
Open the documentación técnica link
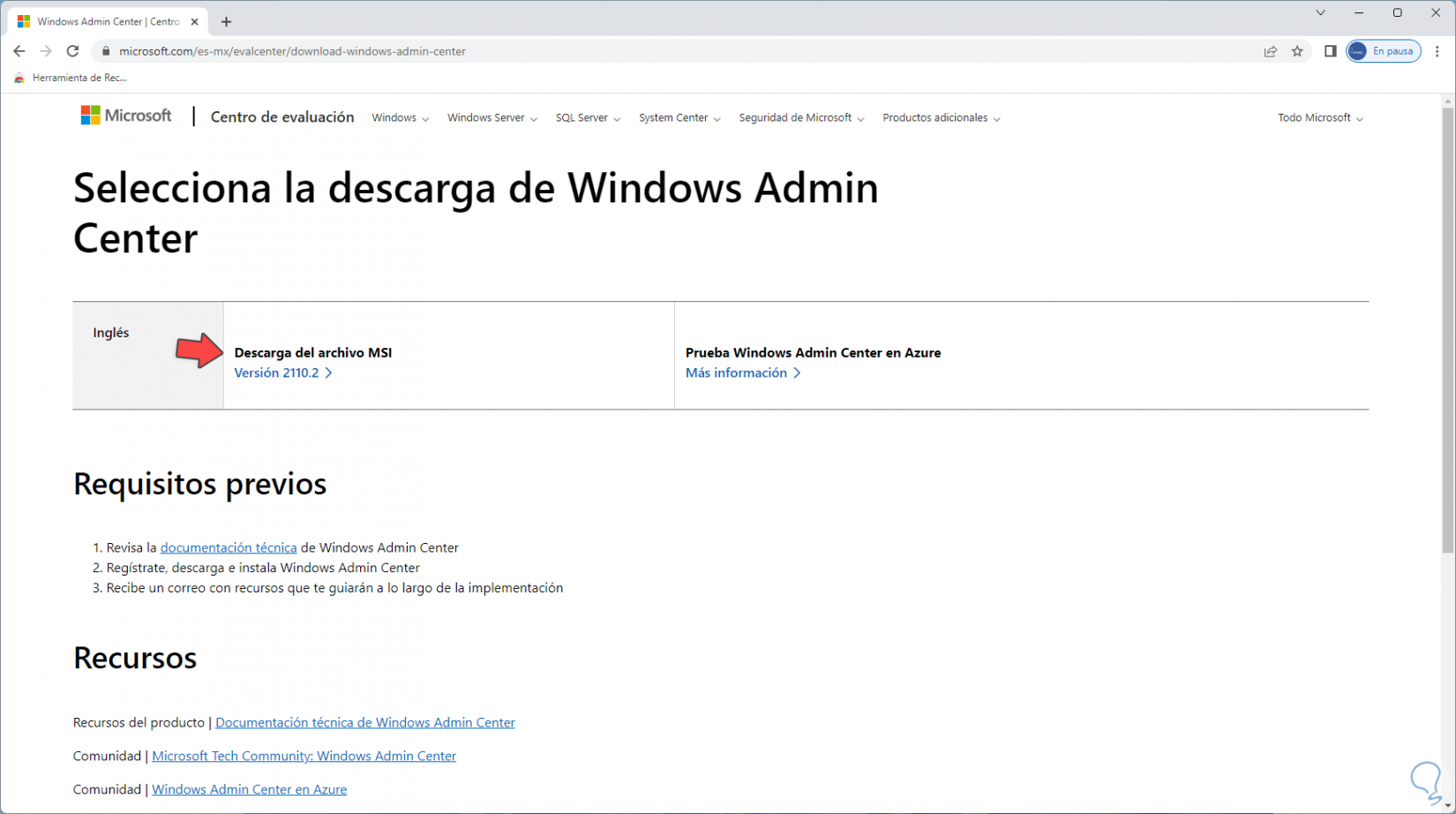click(229, 547)
